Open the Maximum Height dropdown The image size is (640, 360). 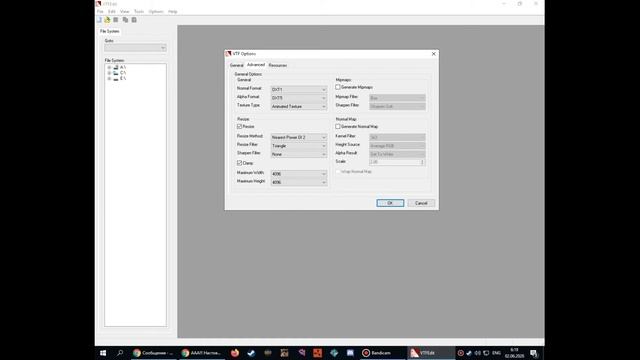(x=299, y=182)
